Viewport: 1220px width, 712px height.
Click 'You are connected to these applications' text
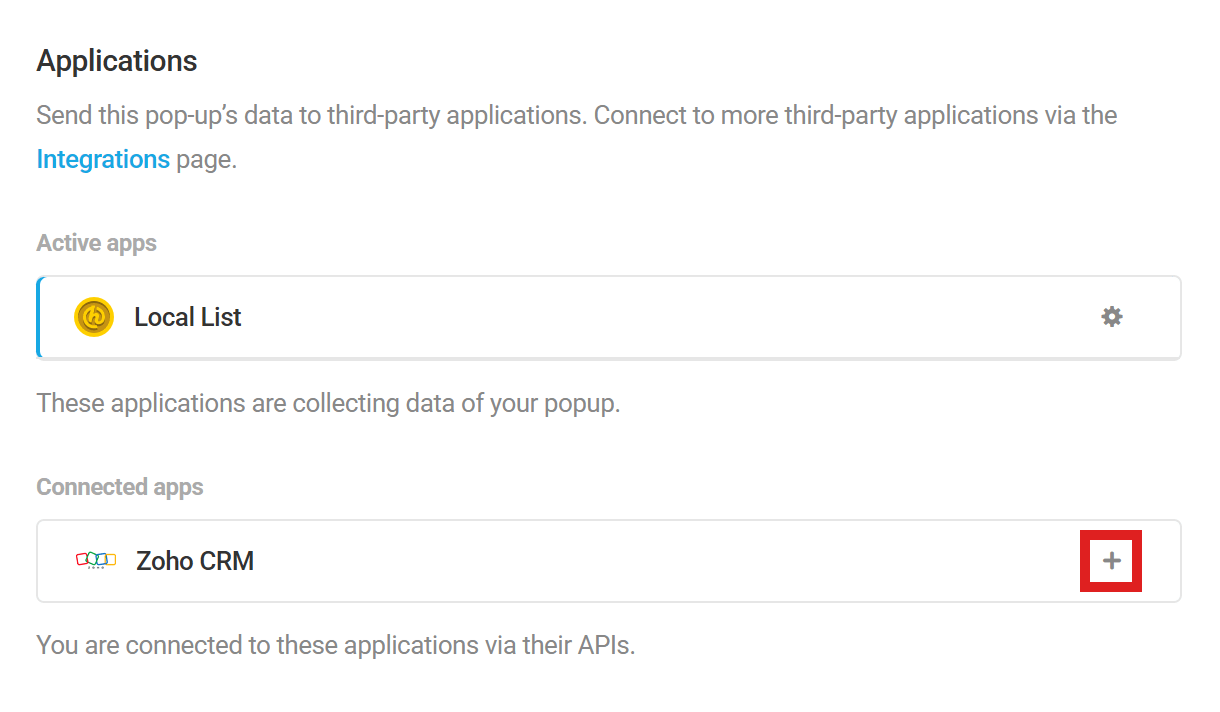[336, 645]
